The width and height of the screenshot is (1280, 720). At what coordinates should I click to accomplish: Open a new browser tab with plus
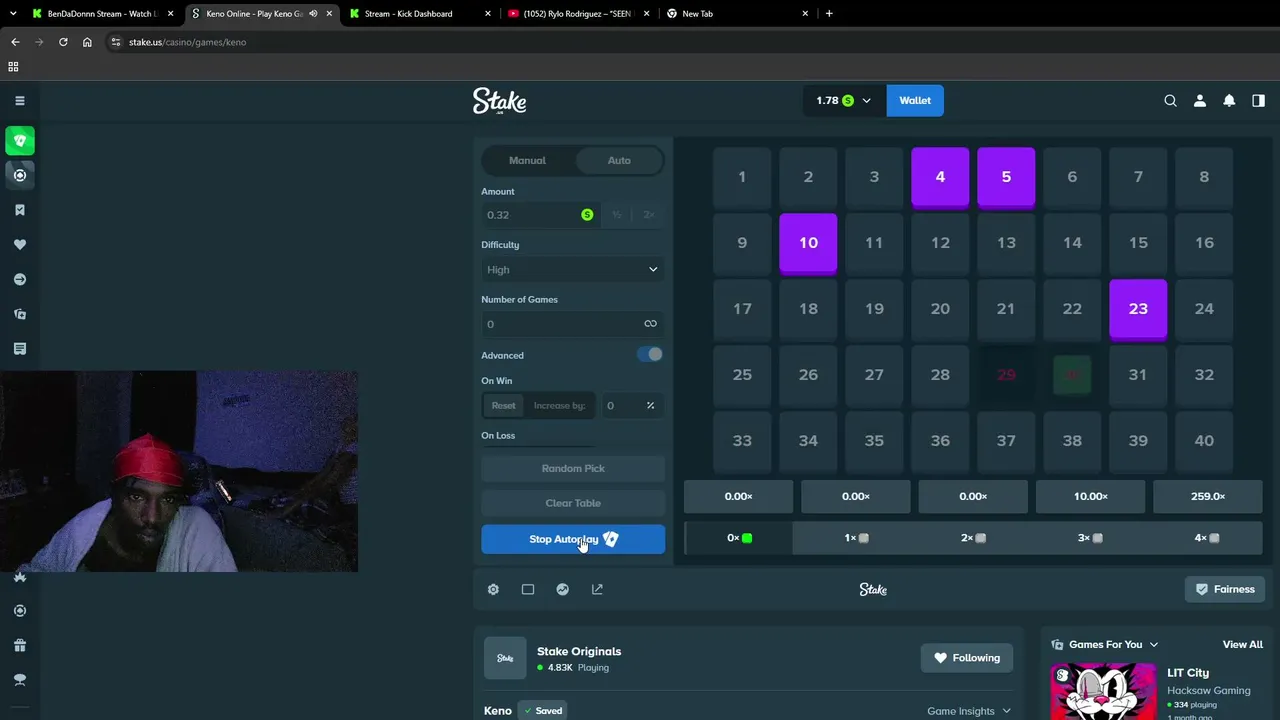click(x=829, y=14)
